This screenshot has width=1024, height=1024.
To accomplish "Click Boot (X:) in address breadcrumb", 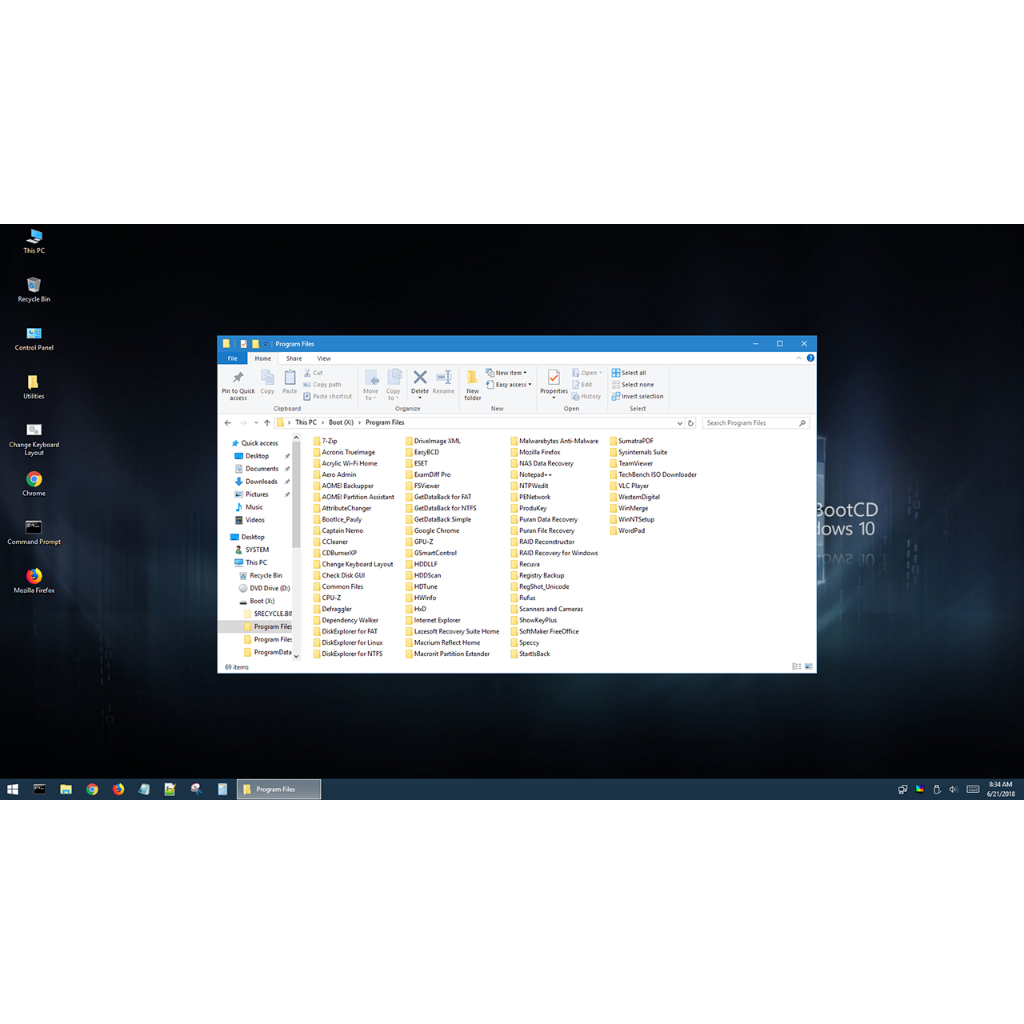I will [341, 423].
